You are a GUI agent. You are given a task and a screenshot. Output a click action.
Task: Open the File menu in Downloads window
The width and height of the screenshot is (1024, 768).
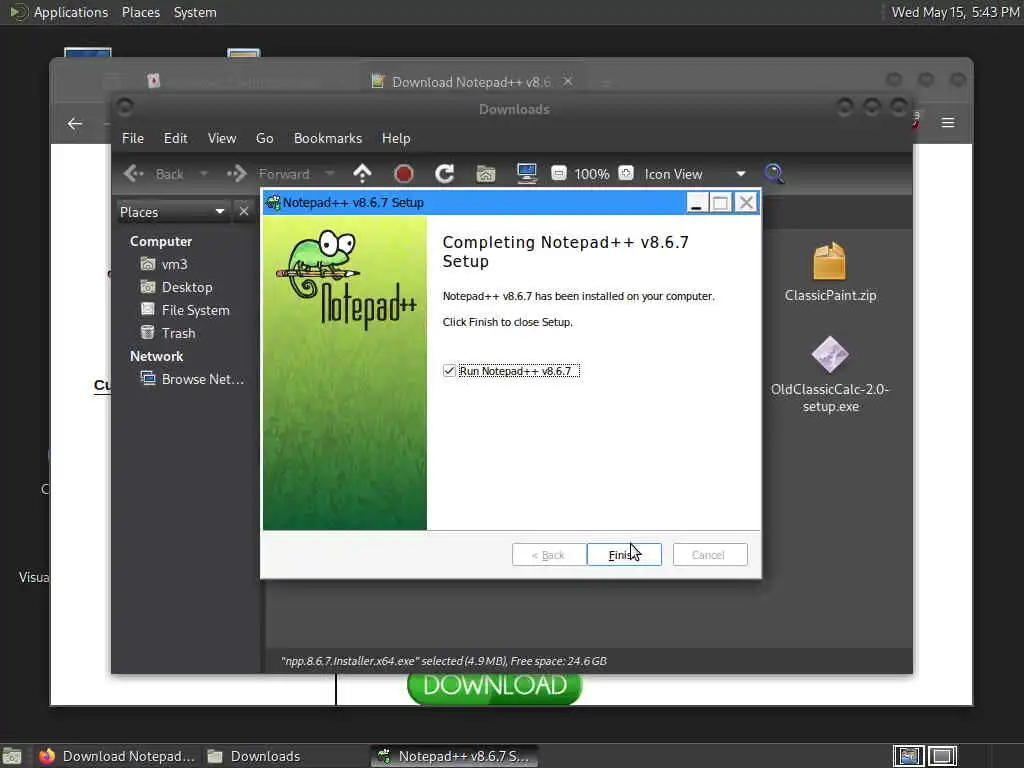[x=133, y=138]
